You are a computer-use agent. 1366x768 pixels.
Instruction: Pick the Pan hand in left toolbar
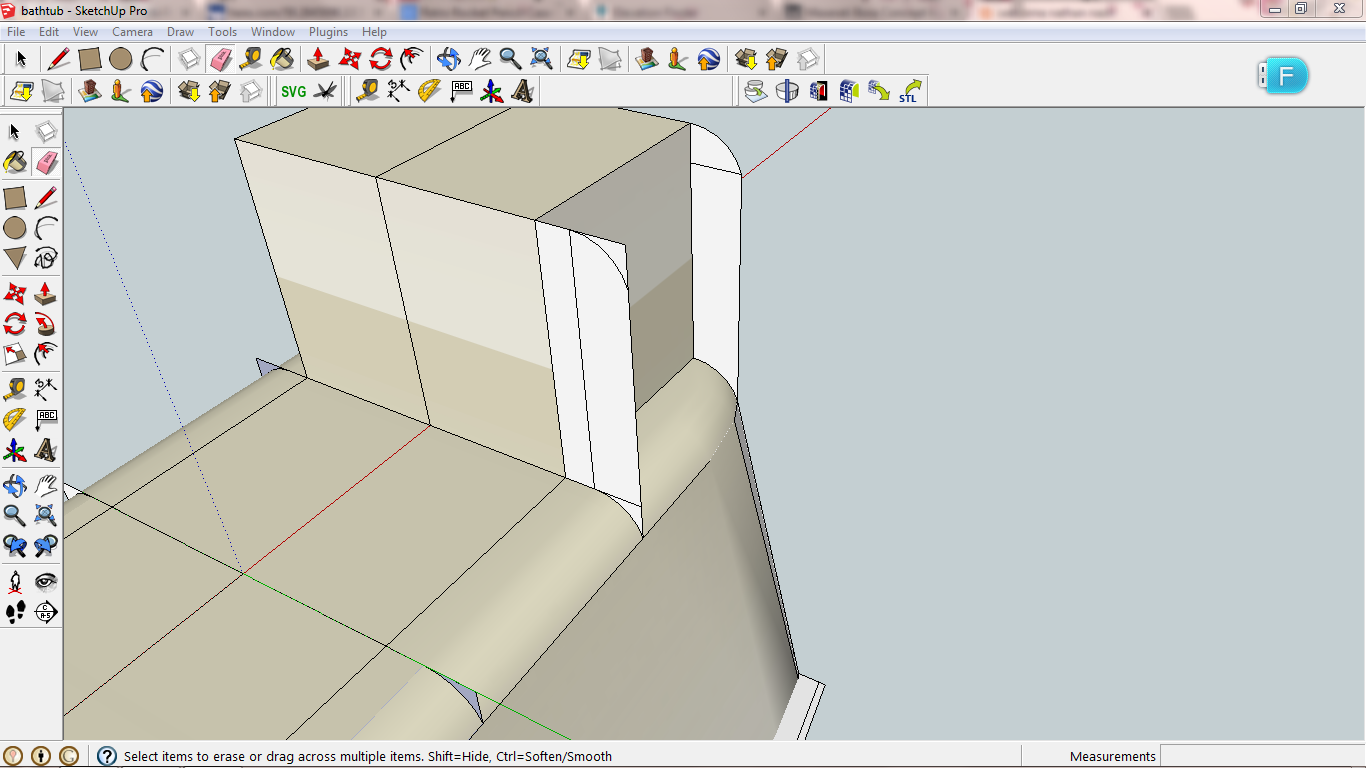point(46,485)
